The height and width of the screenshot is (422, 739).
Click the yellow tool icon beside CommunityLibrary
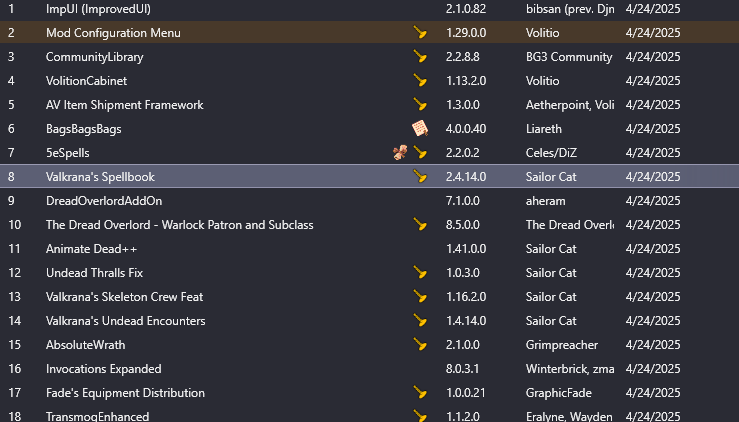tap(420, 57)
